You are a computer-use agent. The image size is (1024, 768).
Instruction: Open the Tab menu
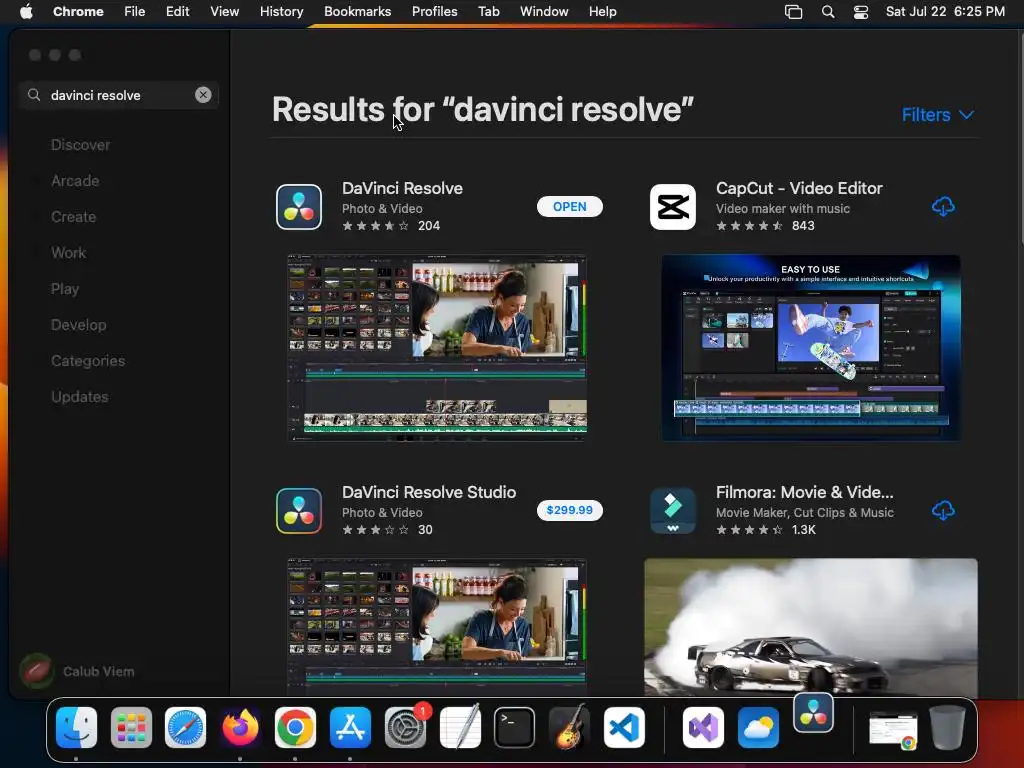pos(488,12)
